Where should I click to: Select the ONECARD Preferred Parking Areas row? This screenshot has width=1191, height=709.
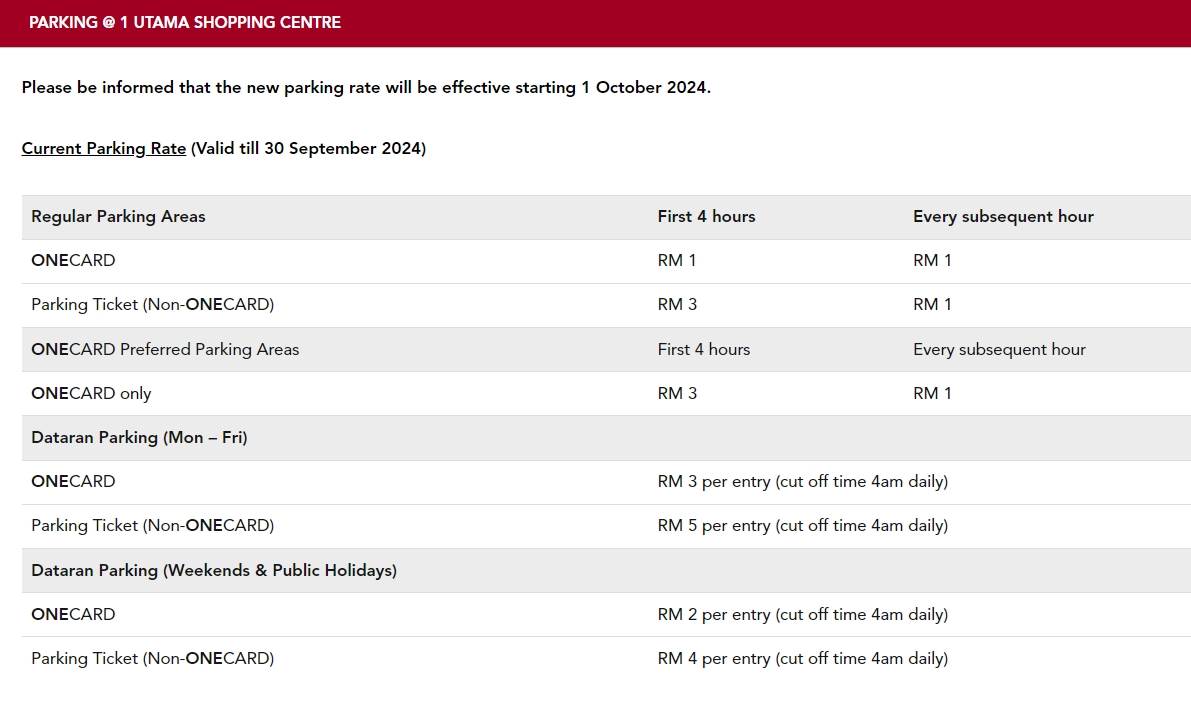[606, 350]
